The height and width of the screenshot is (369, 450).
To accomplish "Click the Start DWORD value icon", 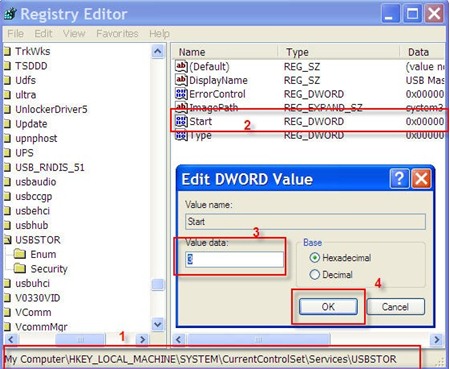I will tap(181, 122).
